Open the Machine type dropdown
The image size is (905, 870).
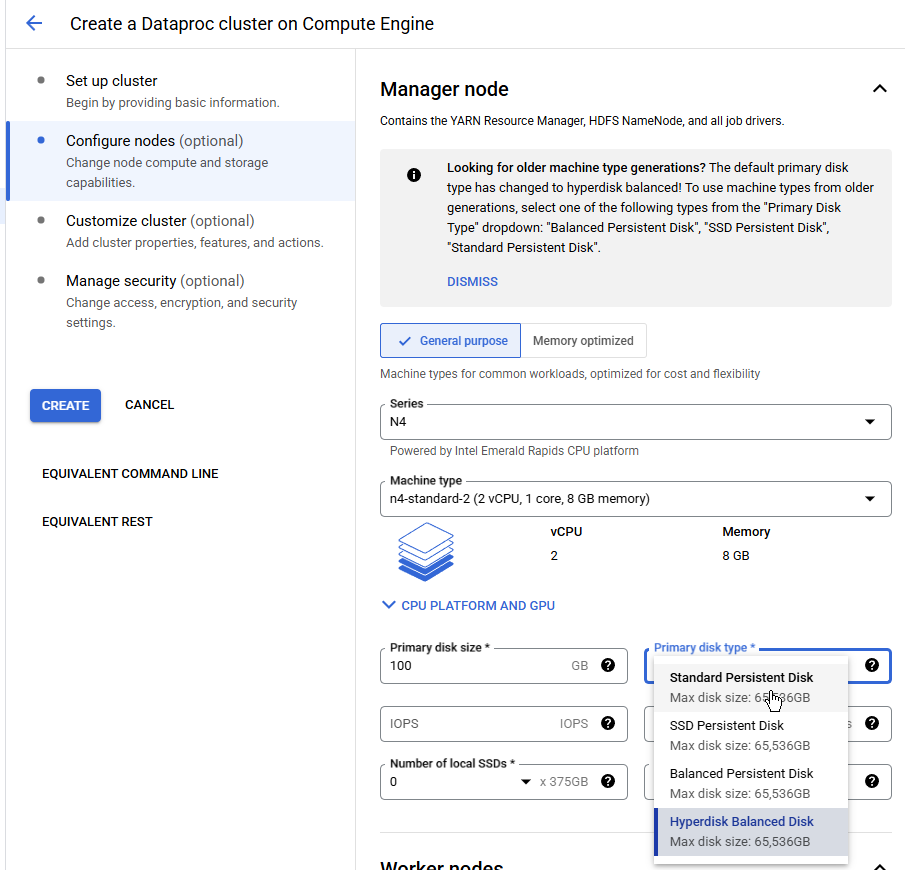635,499
